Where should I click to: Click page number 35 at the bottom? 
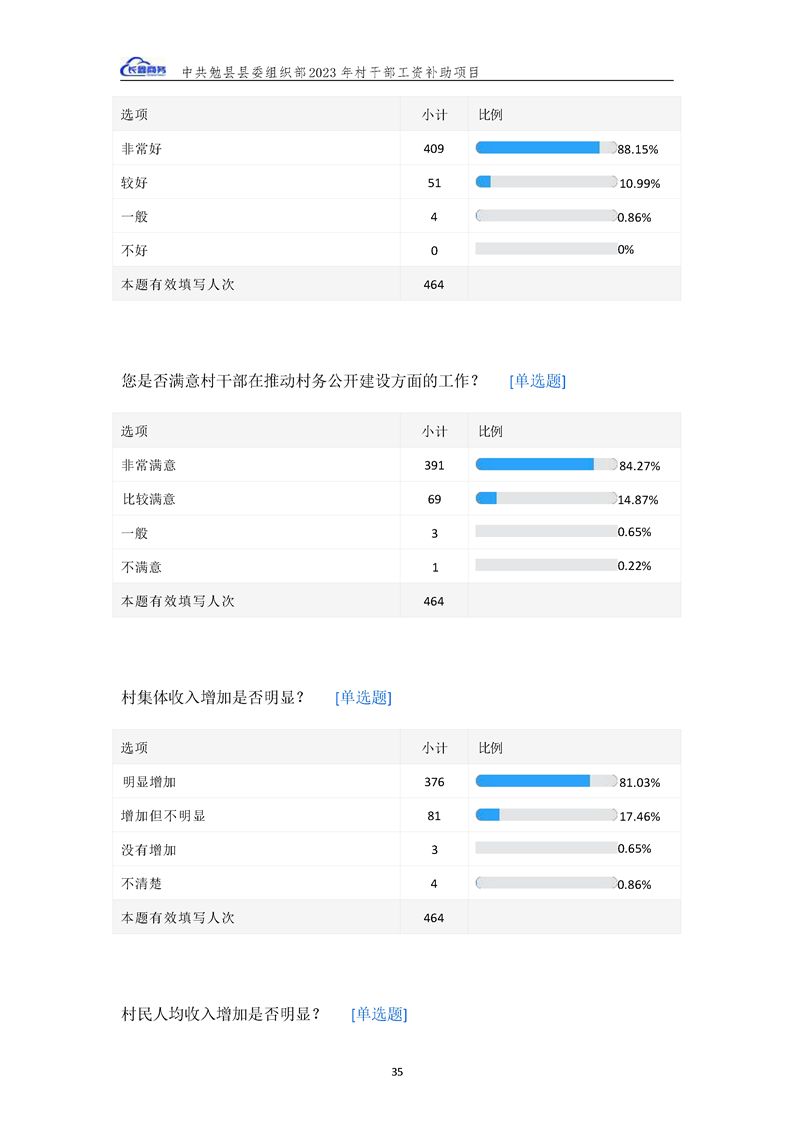(397, 1072)
